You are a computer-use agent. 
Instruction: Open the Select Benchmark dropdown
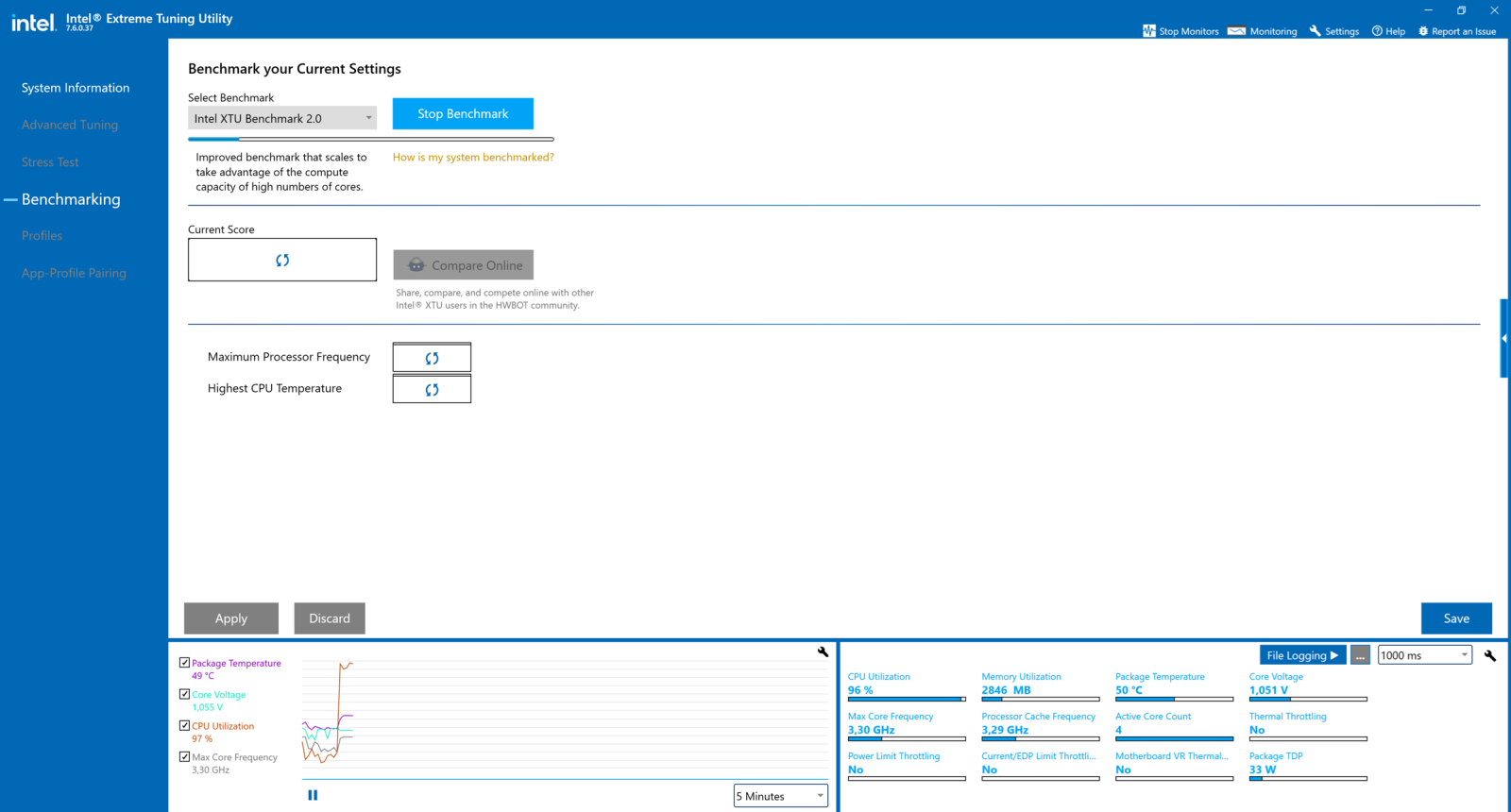pos(282,118)
